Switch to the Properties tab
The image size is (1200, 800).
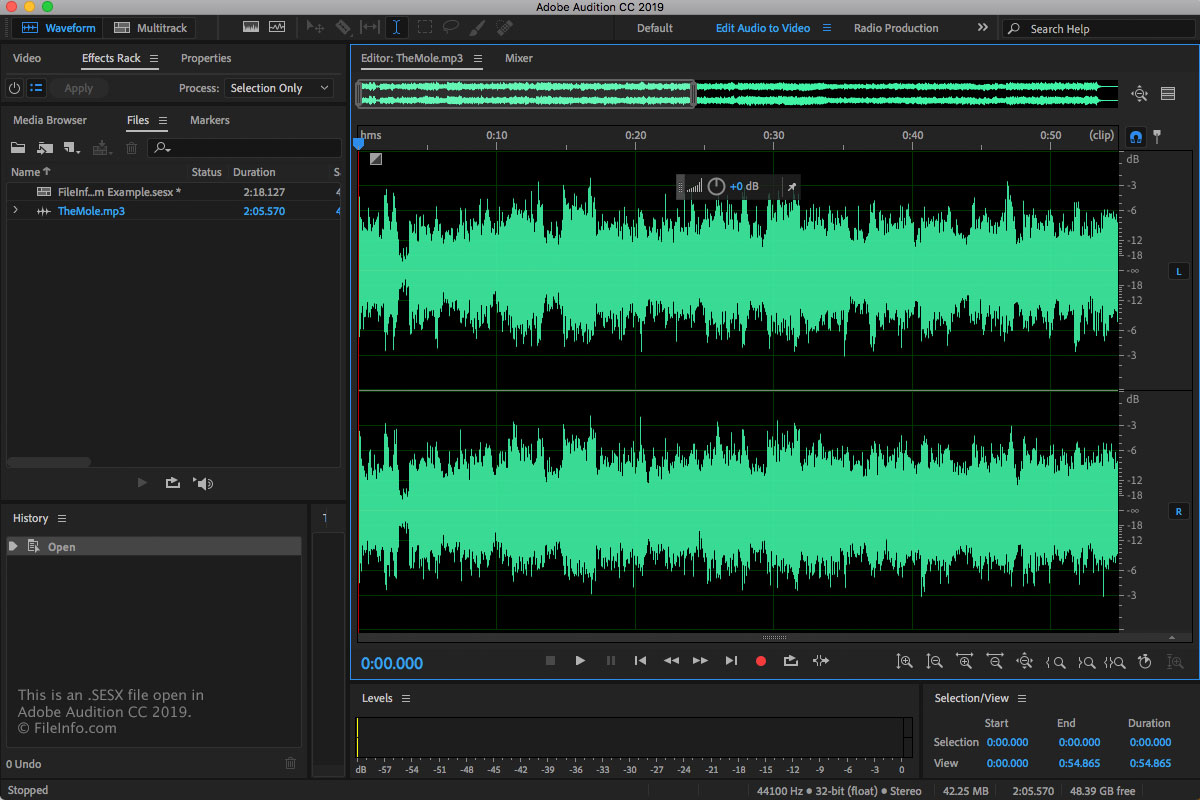point(206,58)
